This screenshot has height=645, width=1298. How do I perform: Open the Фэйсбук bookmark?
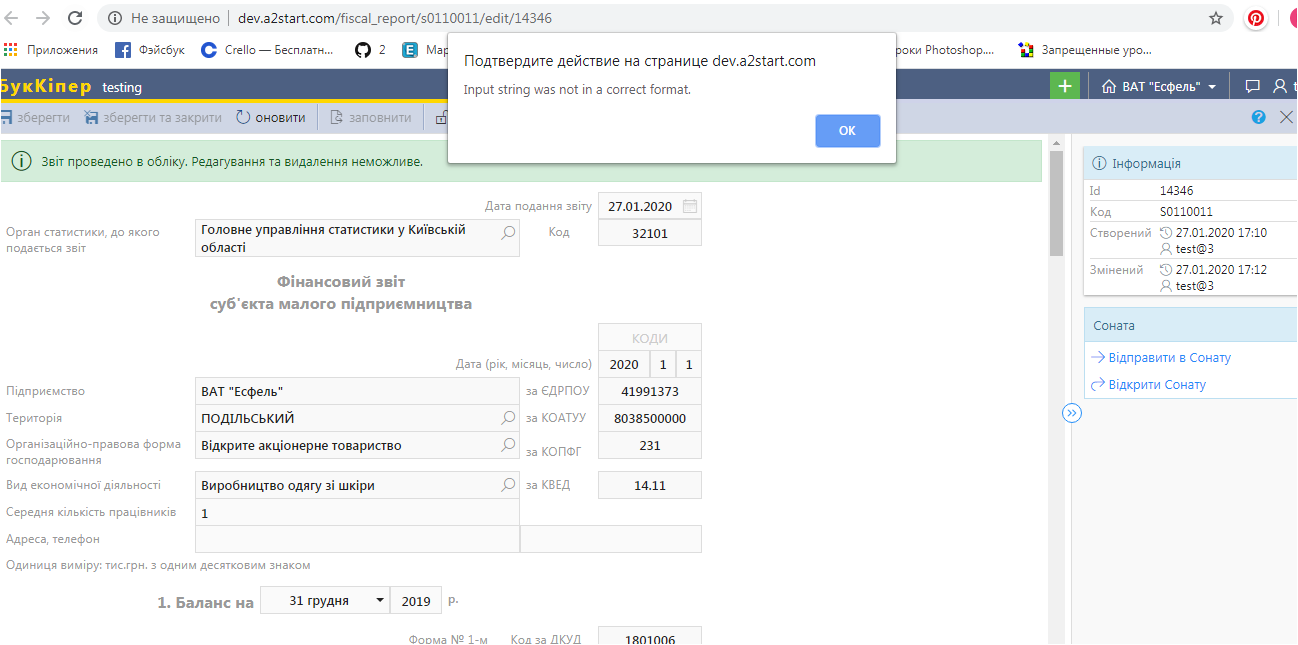(x=150, y=49)
